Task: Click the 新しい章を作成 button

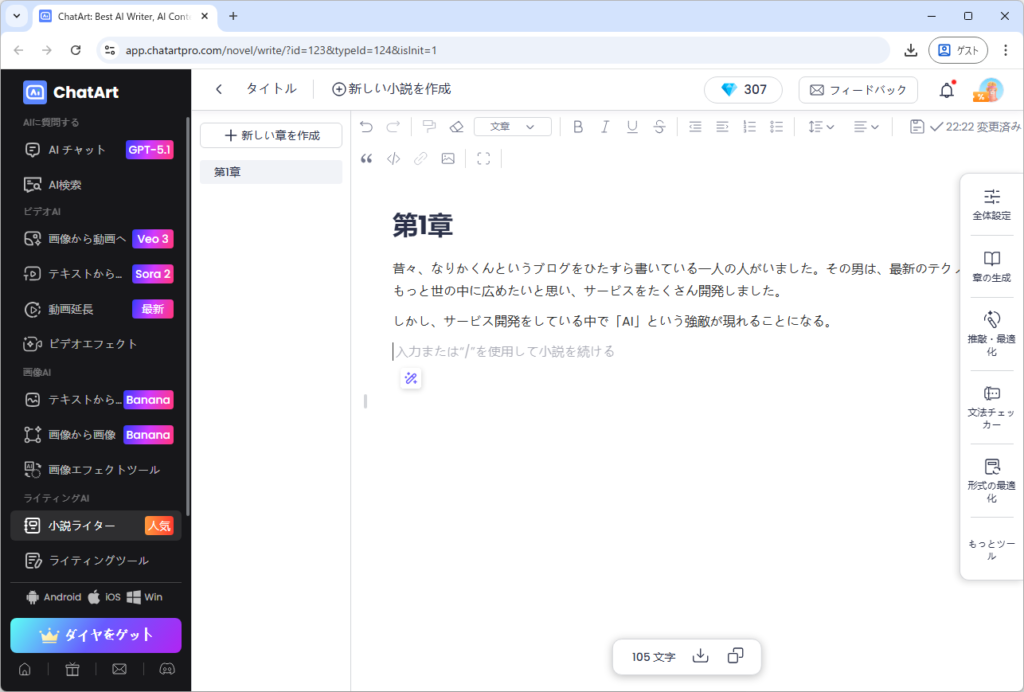Action: (271, 135)
